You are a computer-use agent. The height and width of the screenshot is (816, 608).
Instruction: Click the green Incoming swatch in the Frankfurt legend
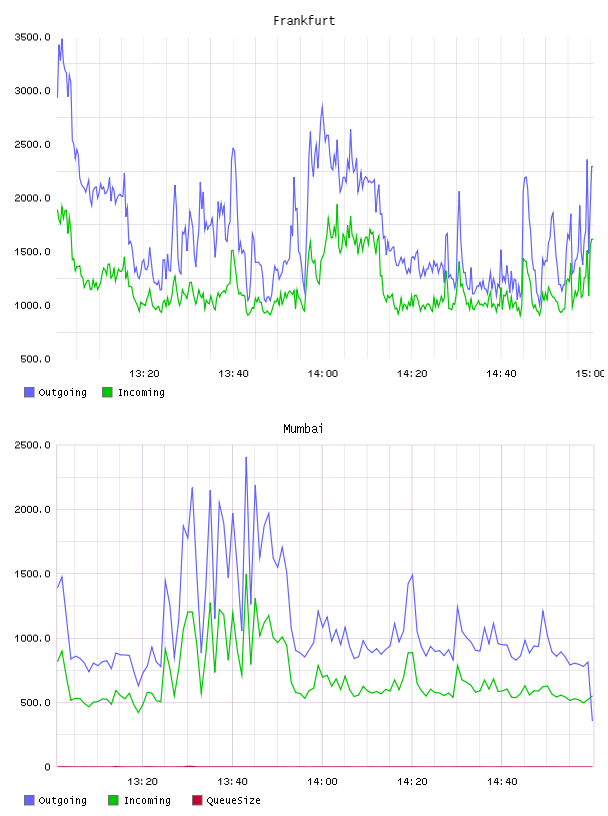tap(107, 392)
